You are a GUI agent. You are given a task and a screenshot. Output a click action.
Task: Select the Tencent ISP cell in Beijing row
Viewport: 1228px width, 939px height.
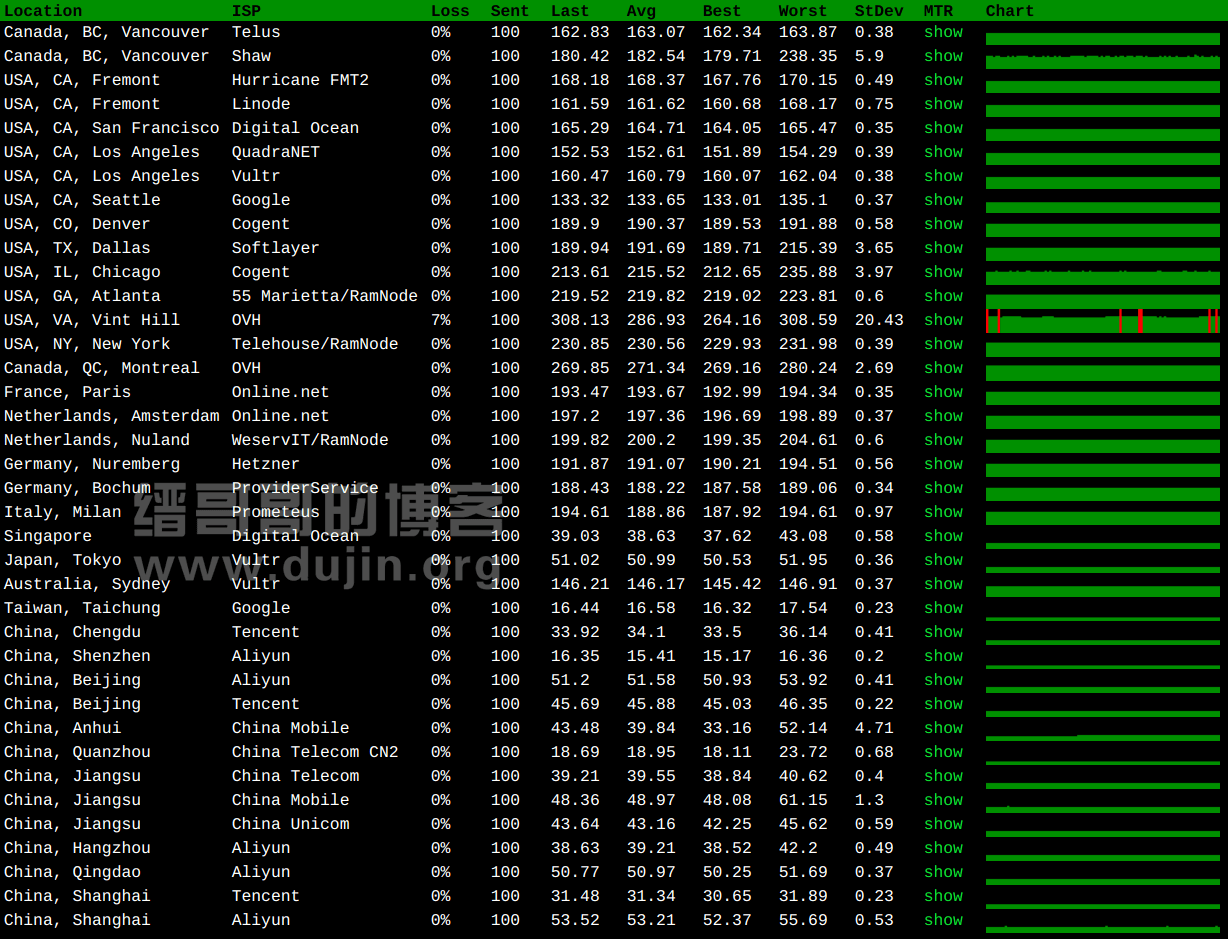[x=266, y=704]
